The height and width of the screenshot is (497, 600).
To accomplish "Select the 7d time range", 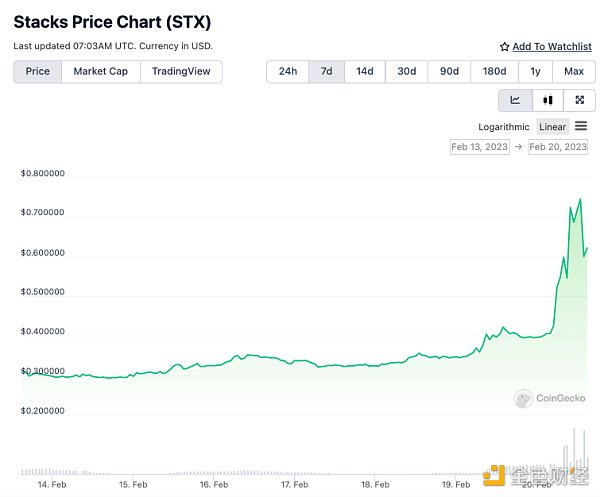I will 326,71.
